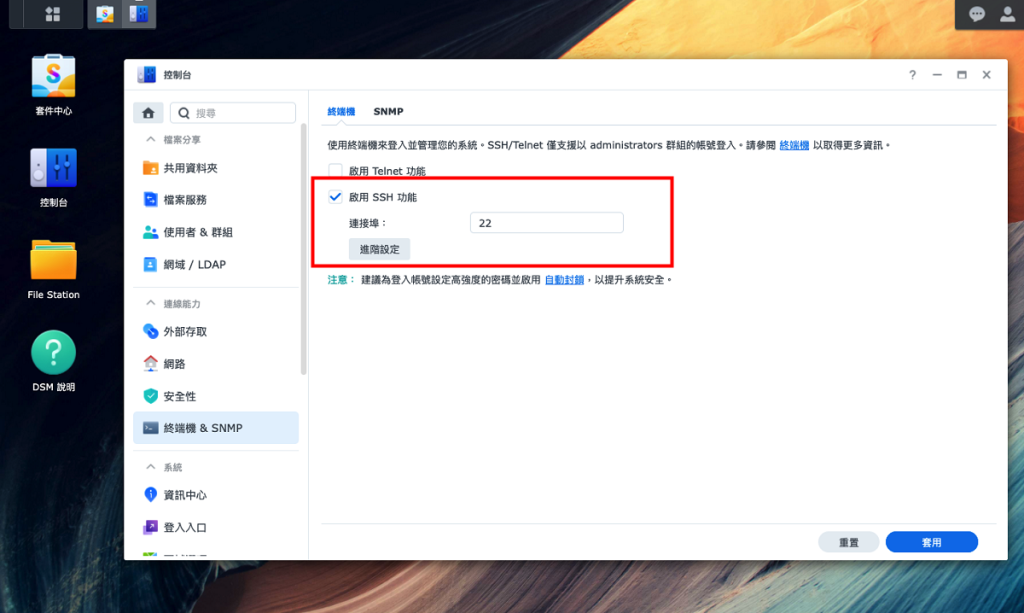Click the 套用 apply button
The height and width of the screenshot is (613, 1024).
(x=931, y=542)
